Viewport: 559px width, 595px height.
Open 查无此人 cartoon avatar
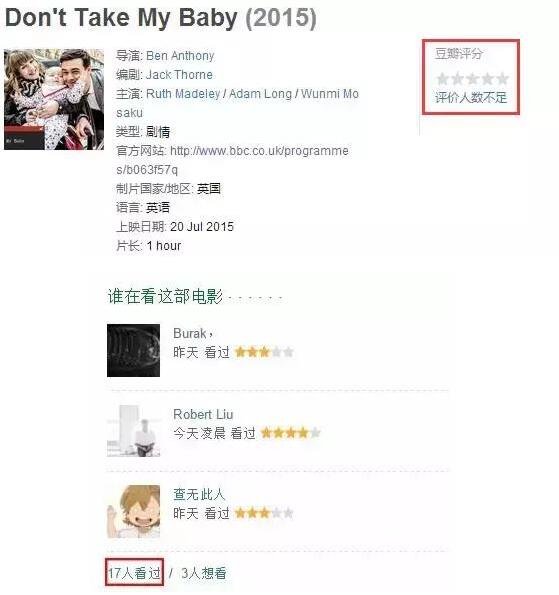(x=133, y=511)
